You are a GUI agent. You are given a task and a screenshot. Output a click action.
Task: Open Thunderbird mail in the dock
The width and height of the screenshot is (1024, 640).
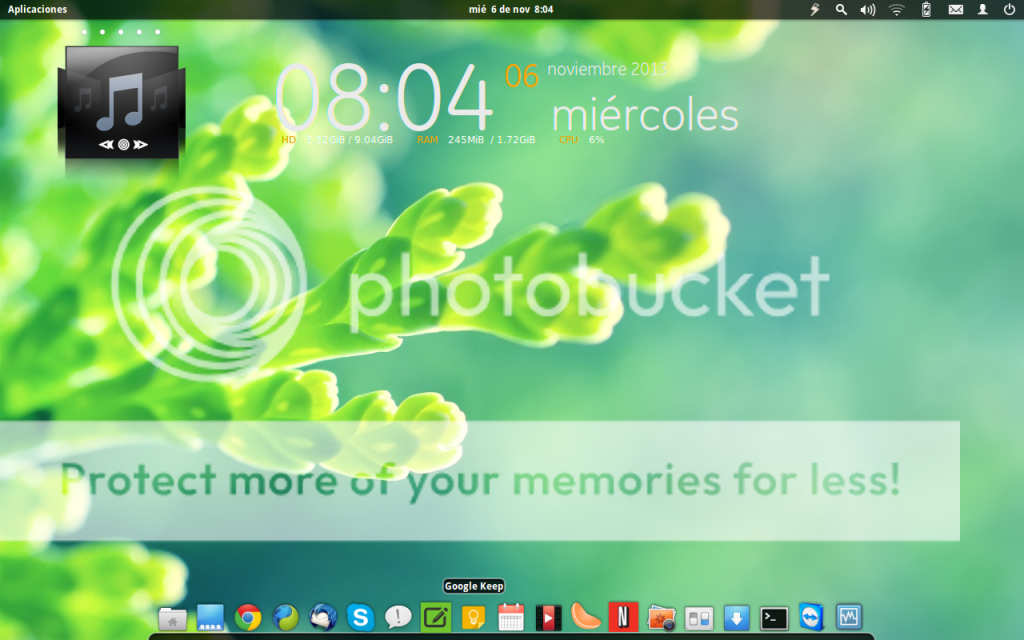[x=323, y=617]
